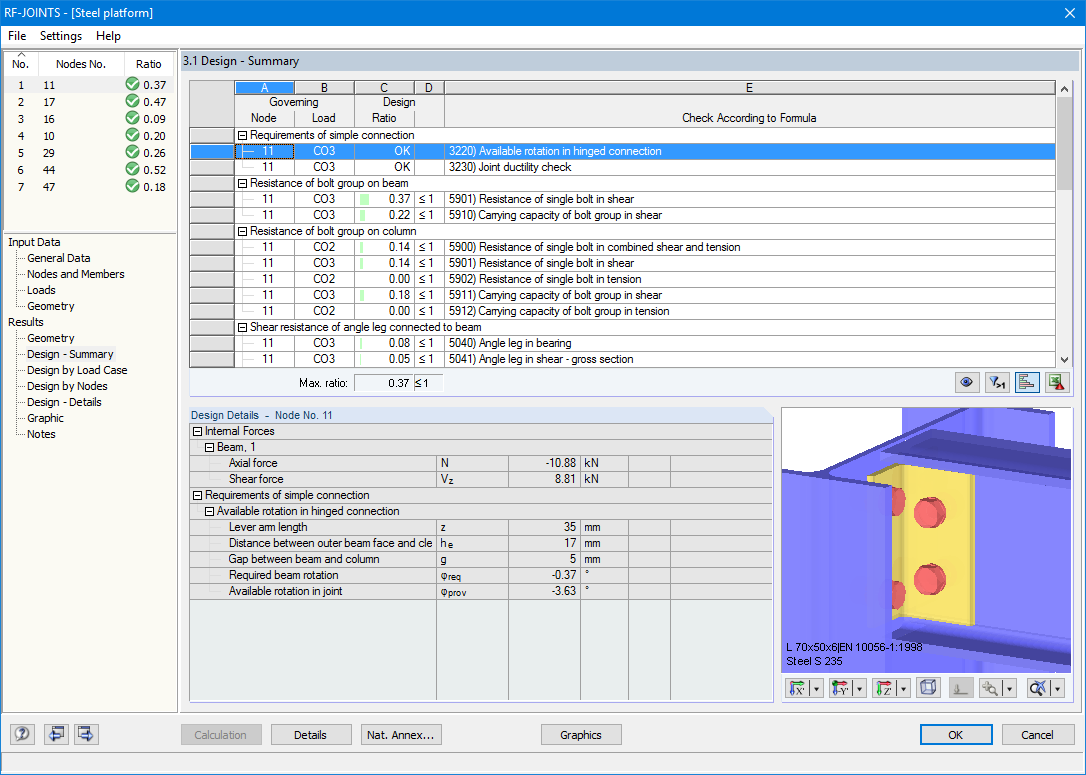Open the Settings menu
Screen dimensions: 1086x775
click(60, 36)
